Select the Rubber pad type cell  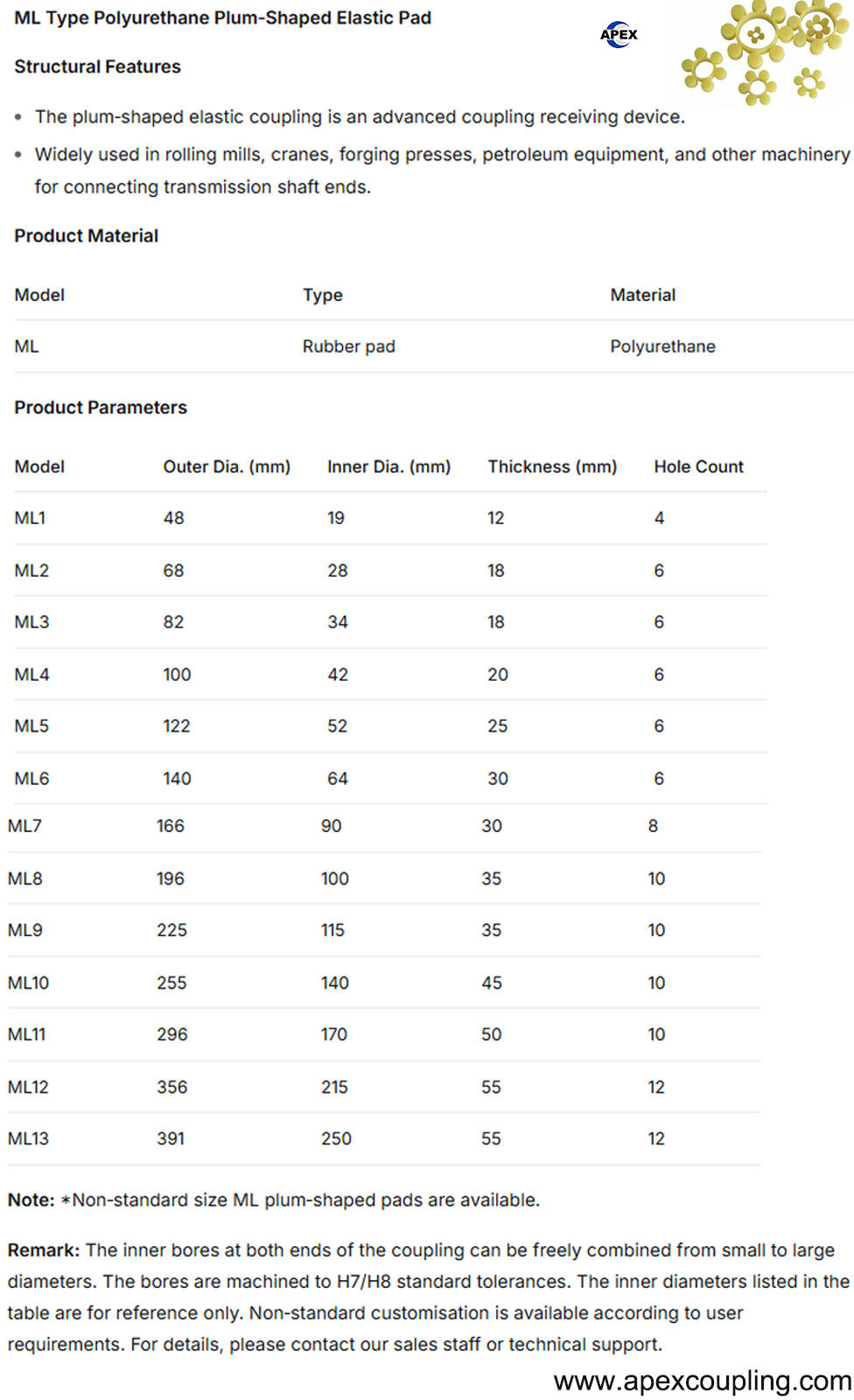click(348, 346)
